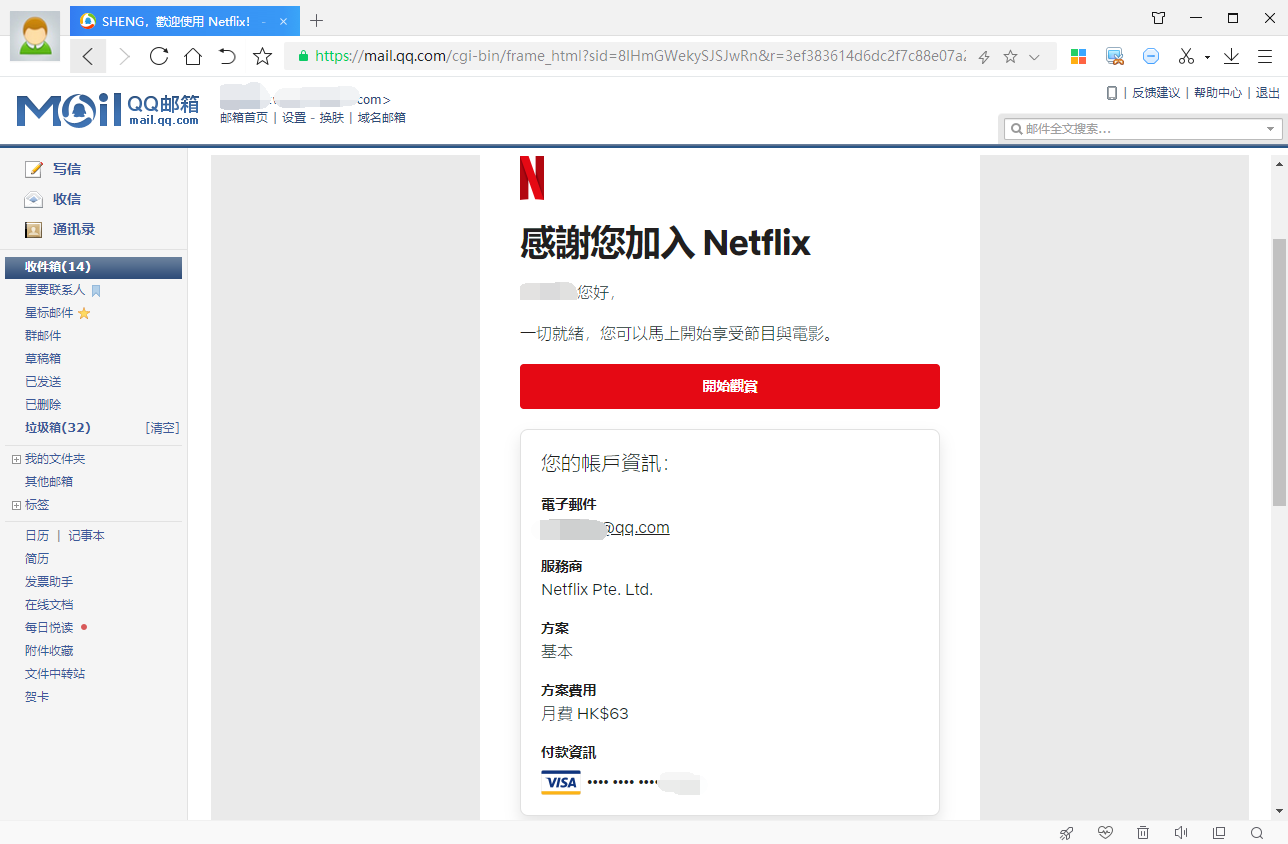Image resolution: width=1288 pixels, height=844 pixels.
Task: Click the speaker mute icon in status bar
Action: [x=1181, y=832]
